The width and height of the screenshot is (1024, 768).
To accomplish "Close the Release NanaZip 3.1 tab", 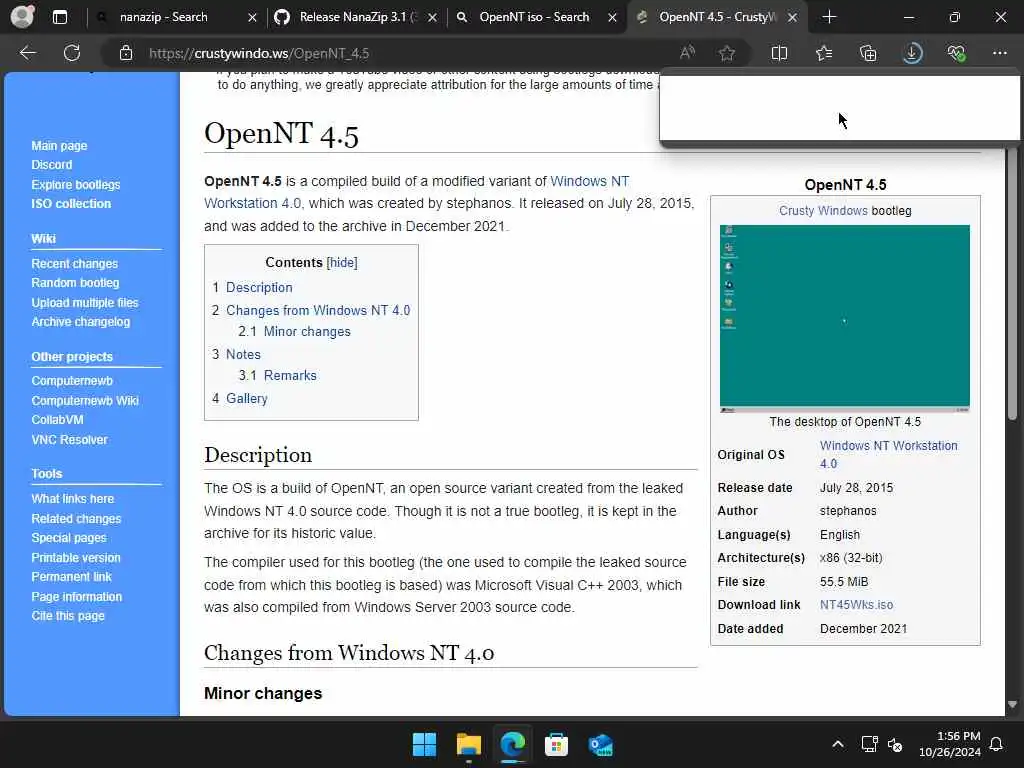I will [x=432, y=18].
